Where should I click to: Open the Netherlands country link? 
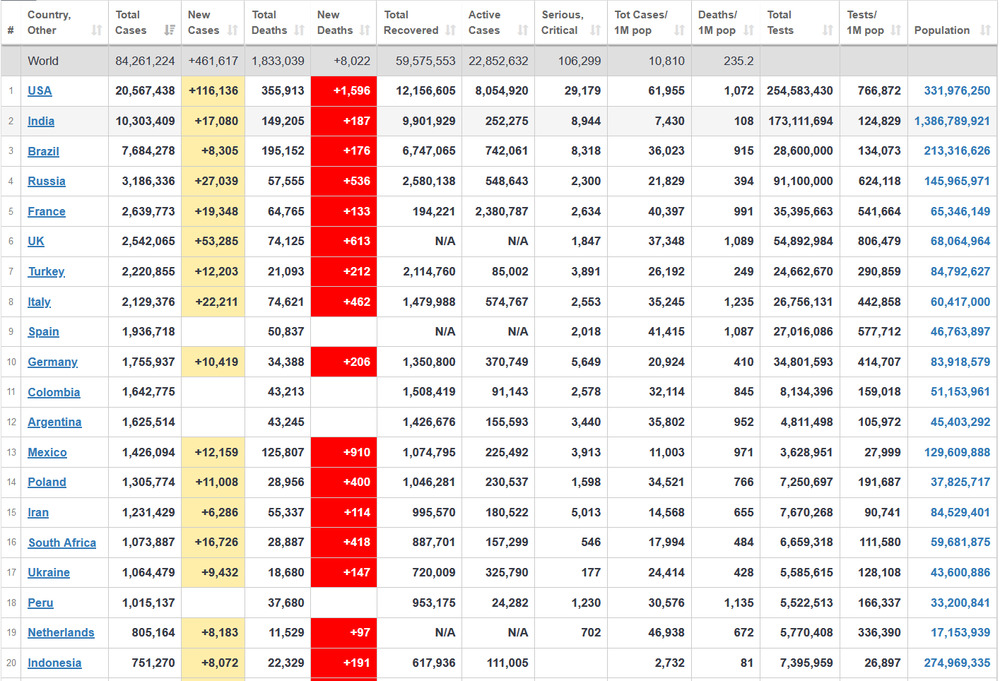coord(61,633)
